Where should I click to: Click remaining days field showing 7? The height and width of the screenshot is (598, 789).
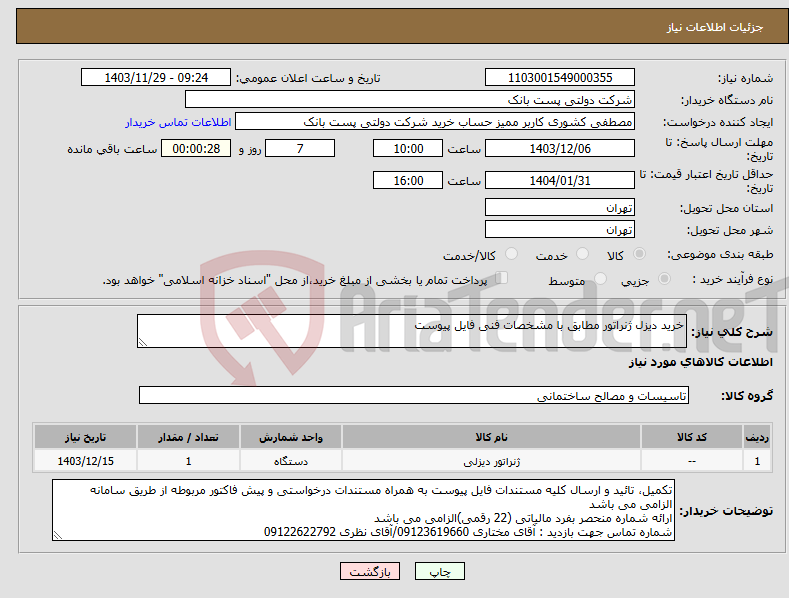(x=300, y=148)
